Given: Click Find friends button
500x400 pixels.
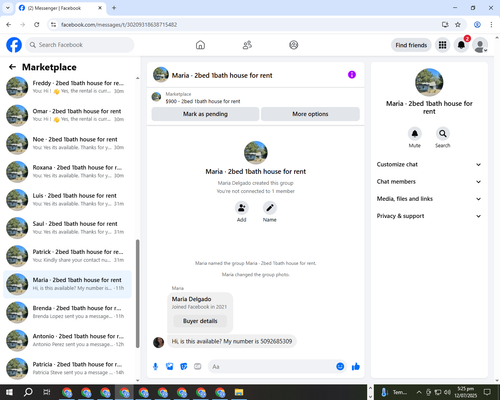Looking at the screenshot, I should pos(411,45).
